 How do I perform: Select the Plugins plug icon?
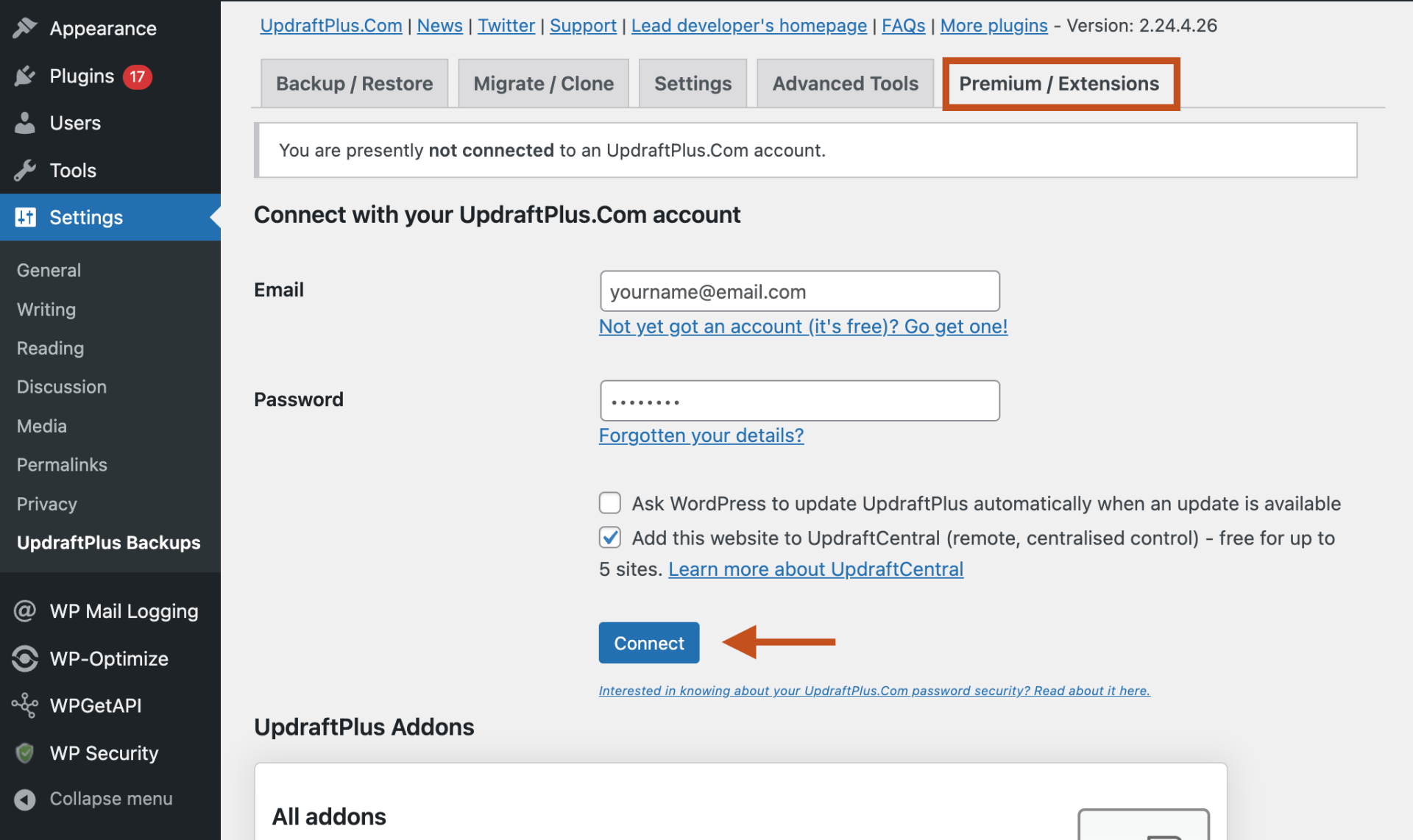[x=25, y=76]
